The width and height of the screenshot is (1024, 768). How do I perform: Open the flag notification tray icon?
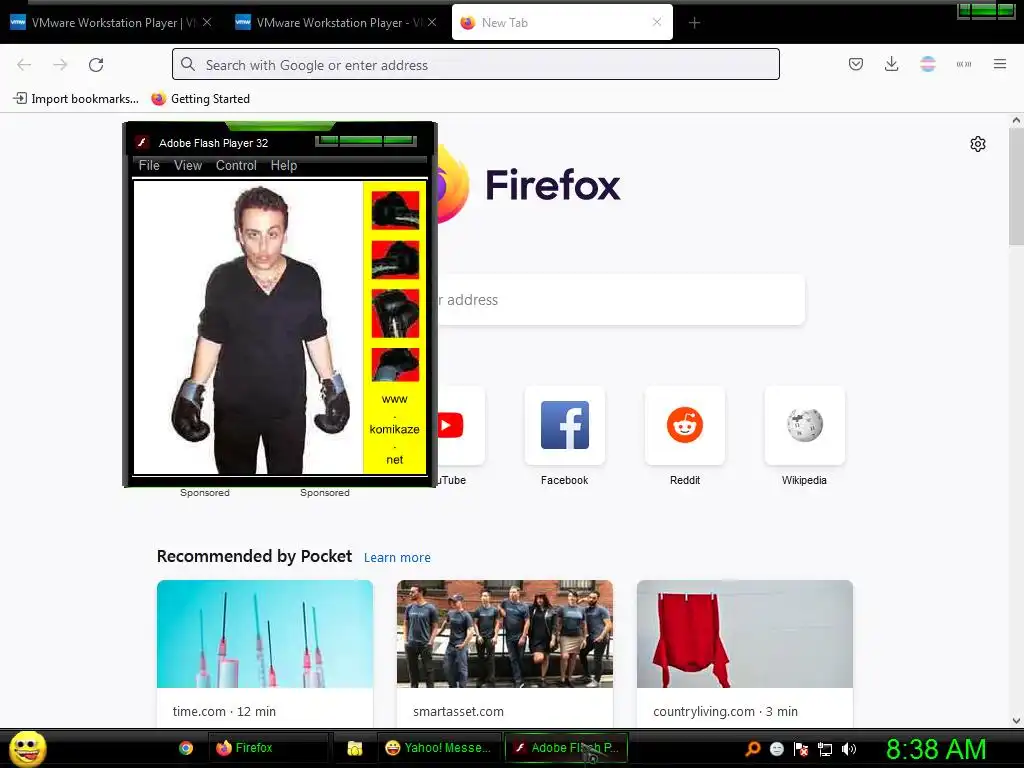[x=801, y=749]
